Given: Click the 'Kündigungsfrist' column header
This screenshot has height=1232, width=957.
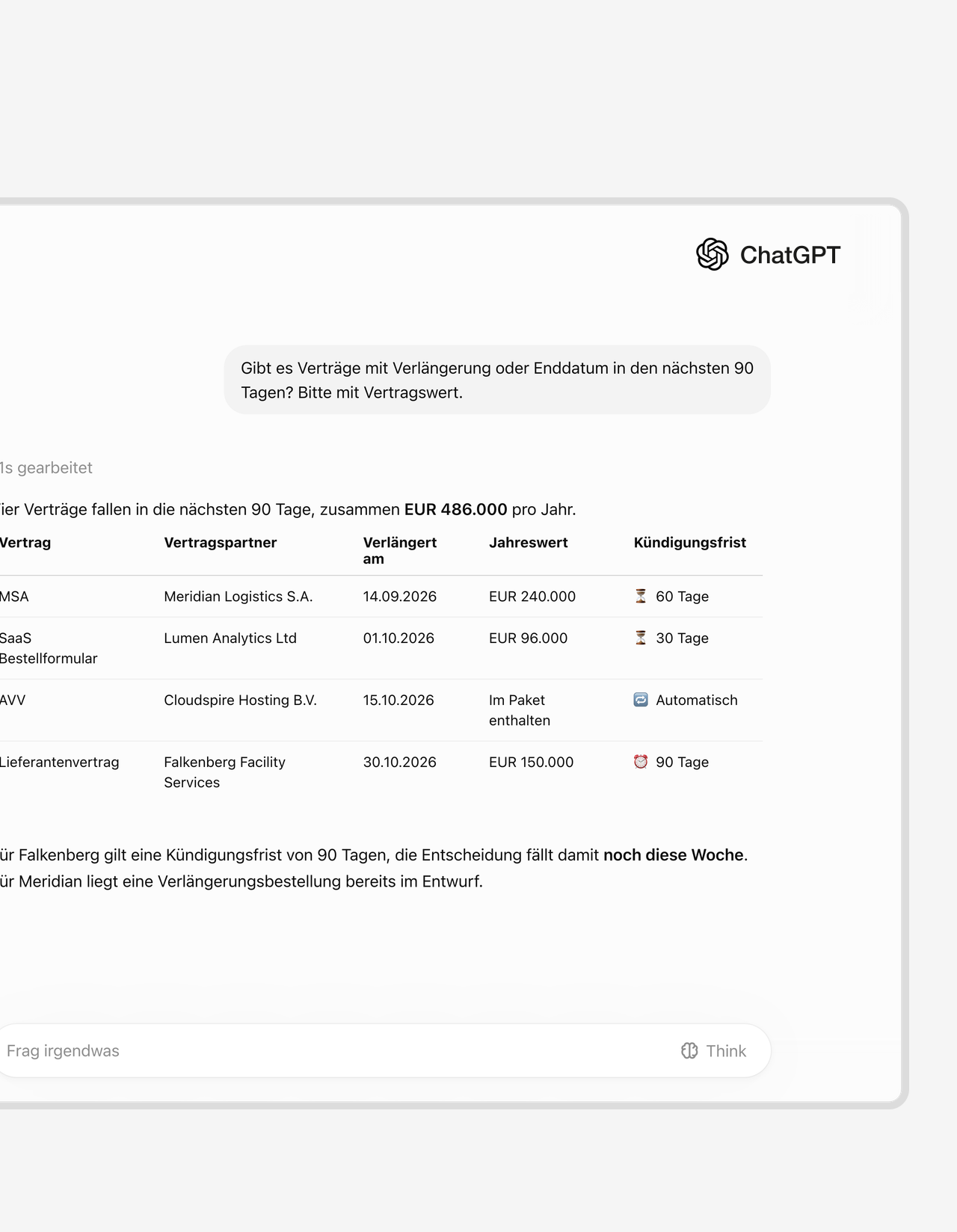Looking at the screenshot, I should pyautogui.click(x=690, y=543).
